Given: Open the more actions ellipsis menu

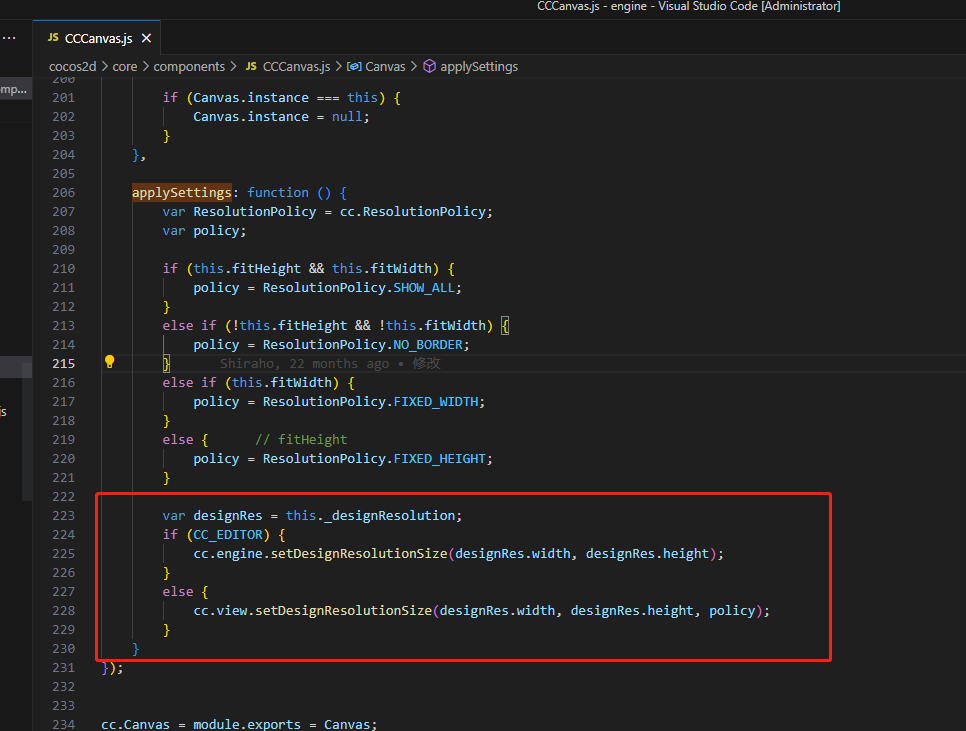Looking at the screenshot, I should (x=9, y=38).
